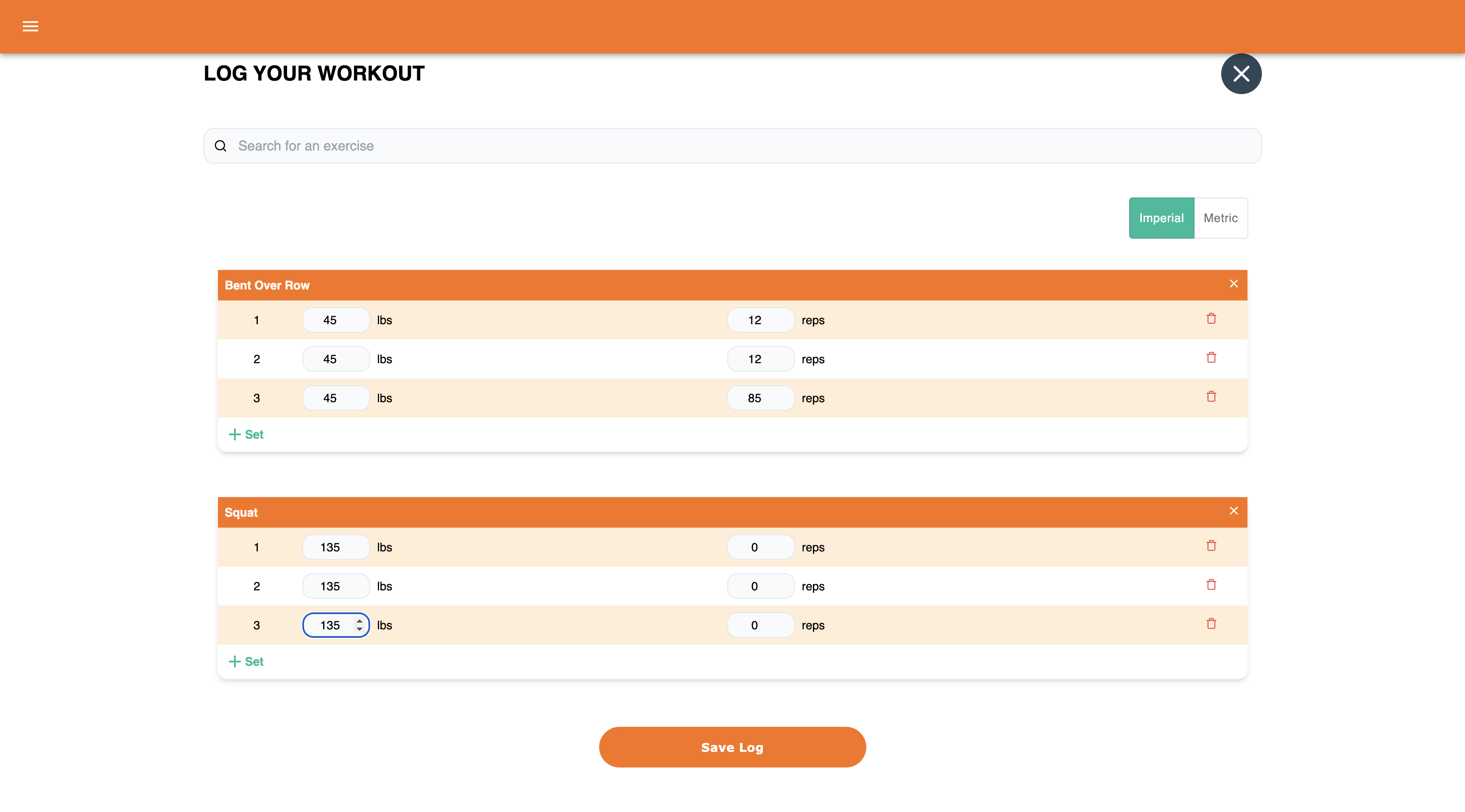Edit weight for Bent Over Row set 1
The width and height of the screenshot is (1465, 812).
(336, 320)
